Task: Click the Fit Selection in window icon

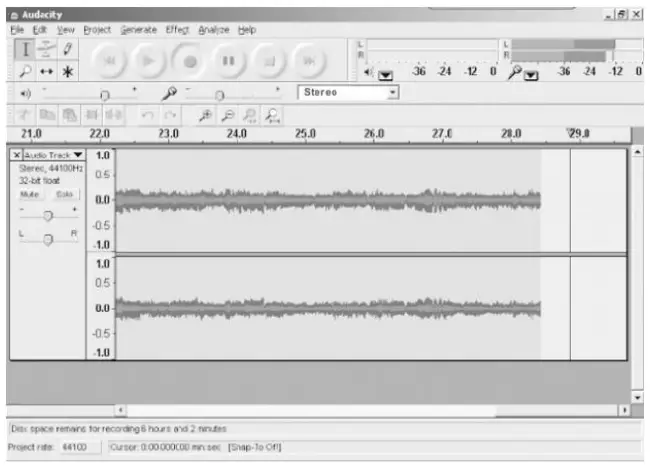Action: click(x=250, y=115)
